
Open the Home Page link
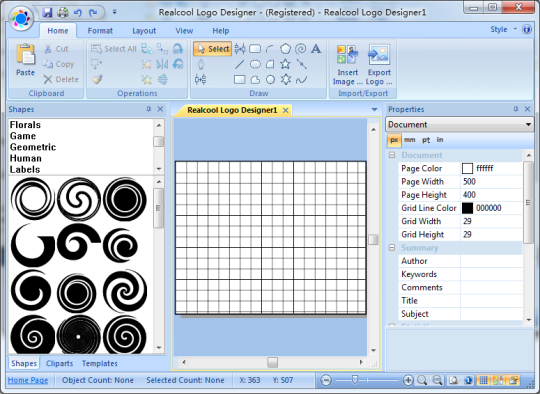[x=28, y=380]
